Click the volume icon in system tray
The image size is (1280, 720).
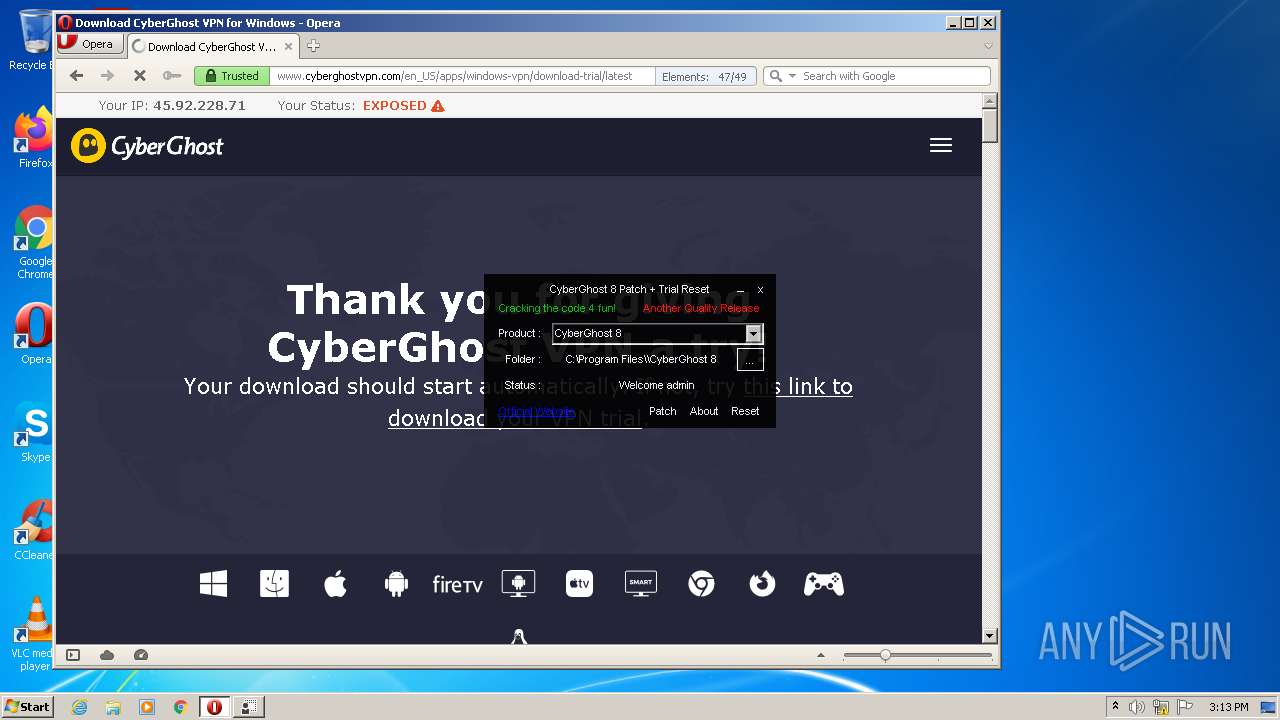[x=1137, y=707]
